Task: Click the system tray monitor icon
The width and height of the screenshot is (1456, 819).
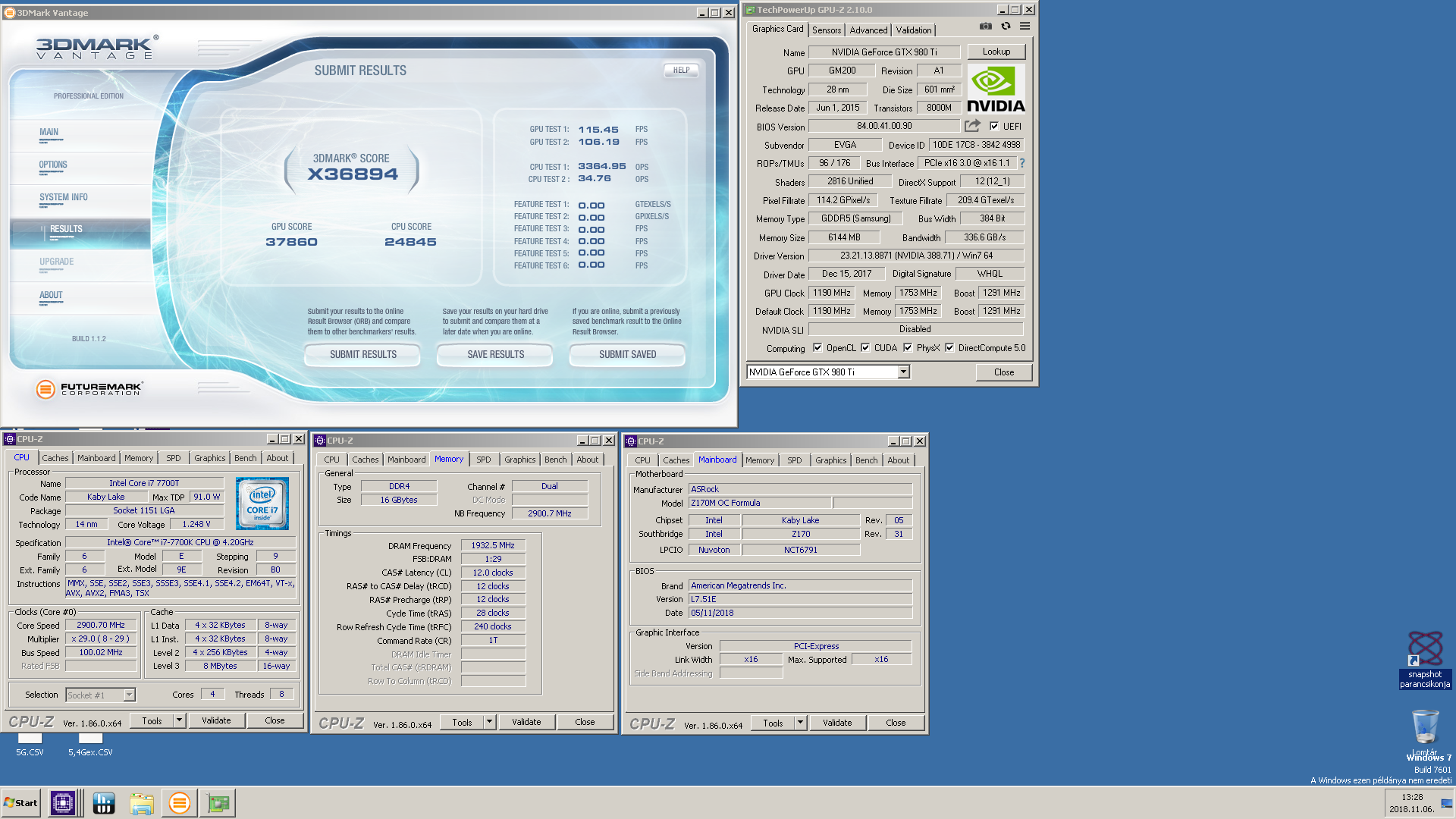Action: [1446, 804]
